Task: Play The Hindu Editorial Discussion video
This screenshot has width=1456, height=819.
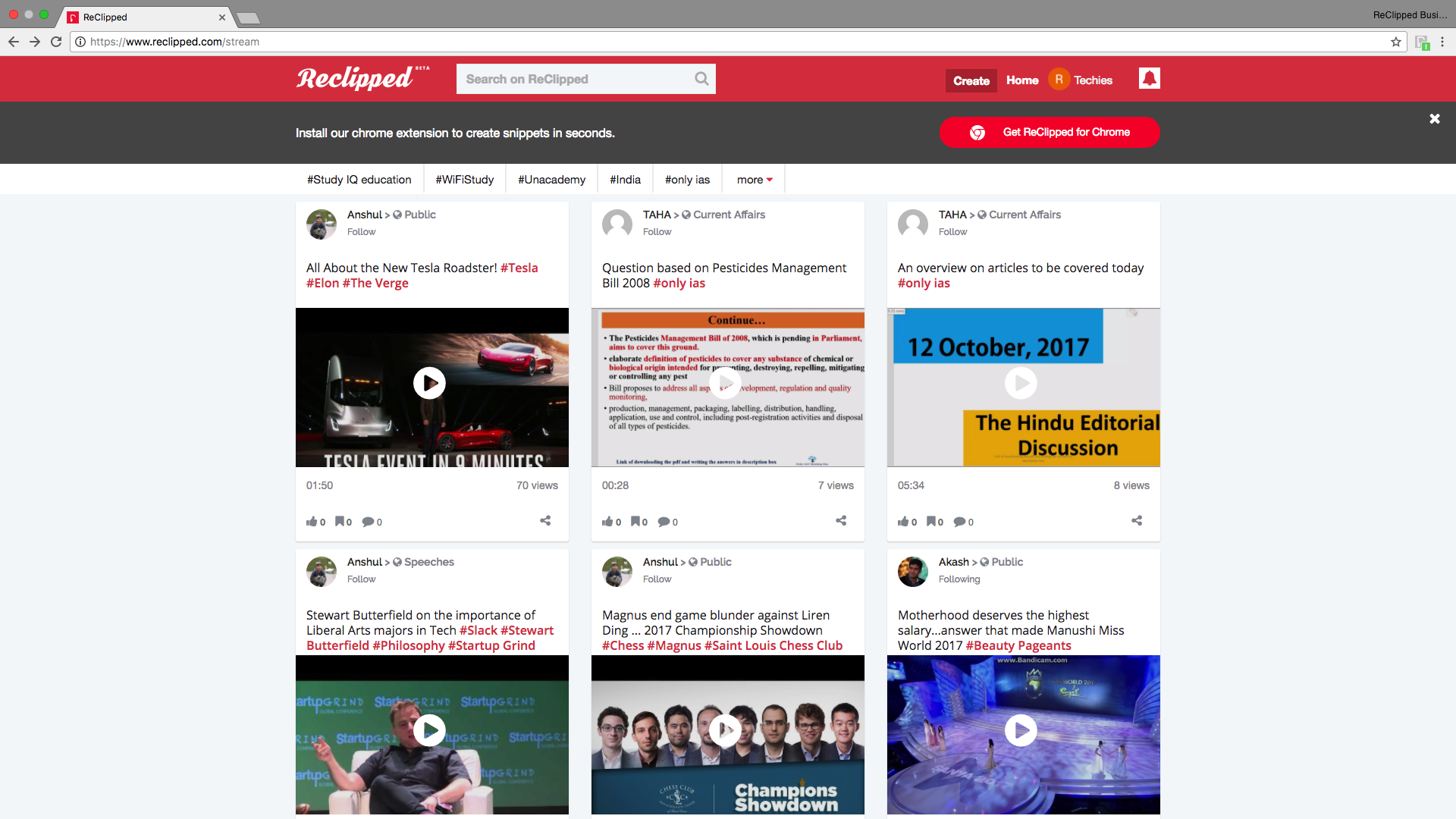Action: [1021, 383]
